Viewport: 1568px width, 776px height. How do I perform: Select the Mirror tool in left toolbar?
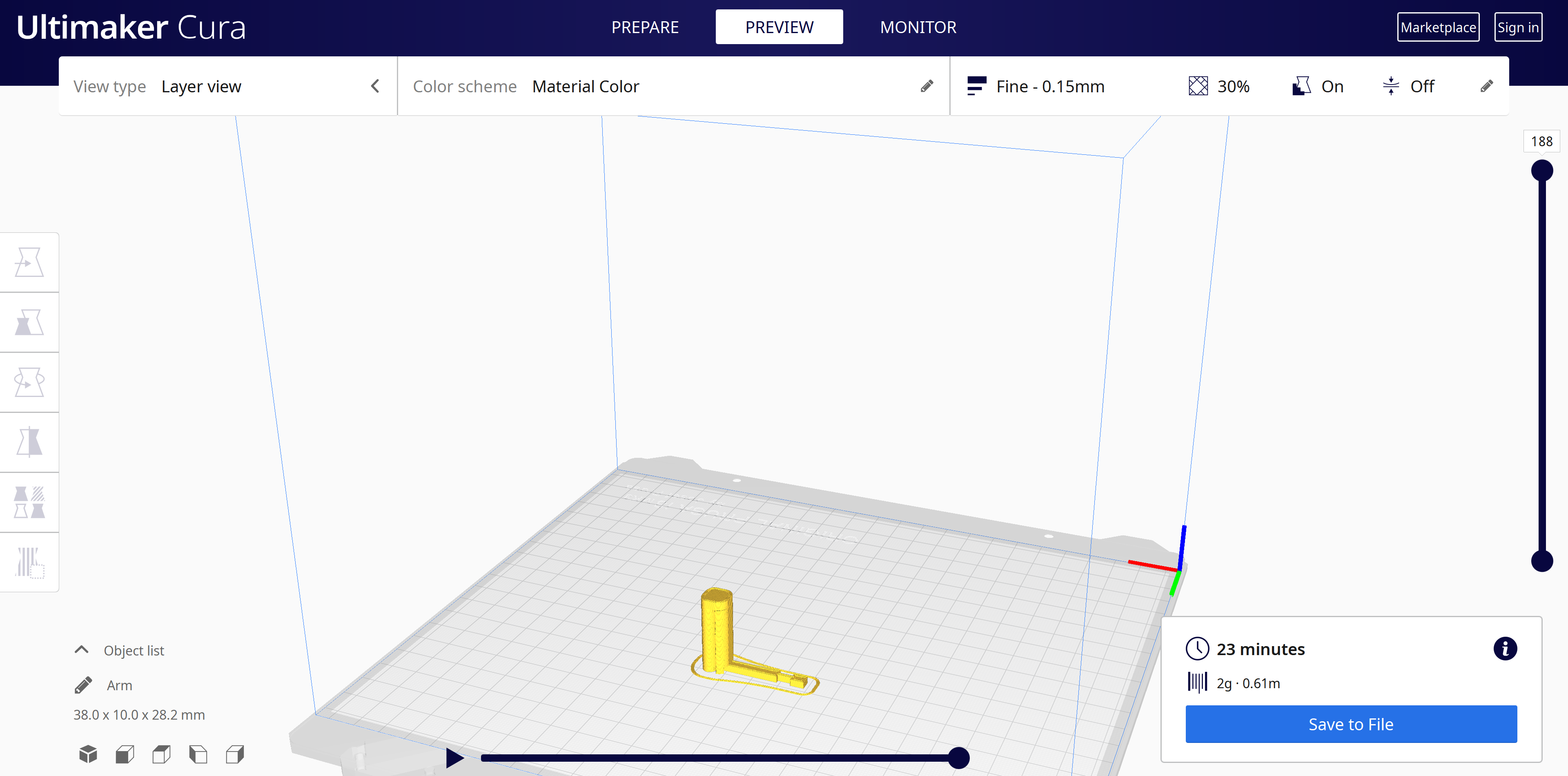click(x=29, y=442)
